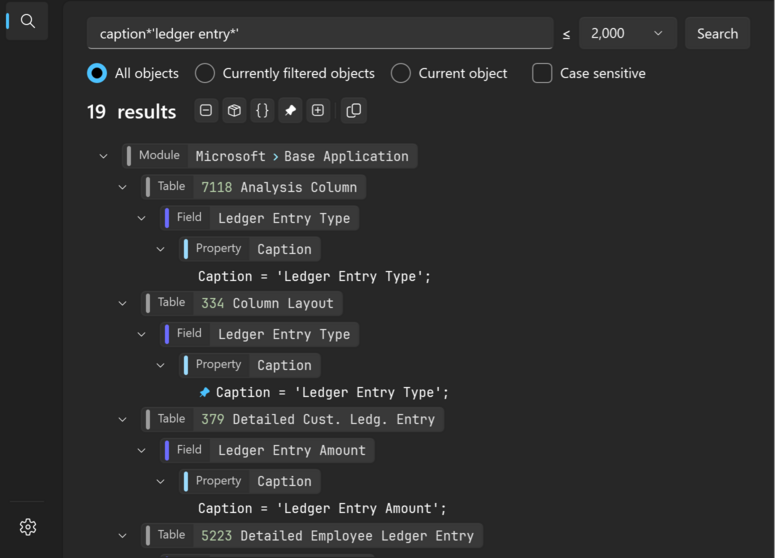
Task: Click the search query input field
Action: tap(320, 33)
